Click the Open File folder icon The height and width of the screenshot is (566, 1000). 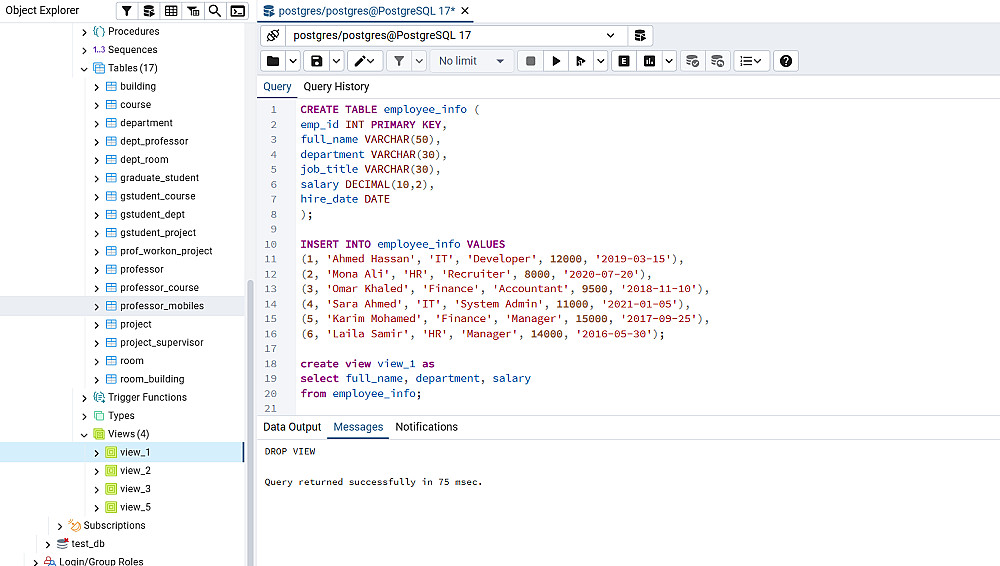(x=273, y=61)
